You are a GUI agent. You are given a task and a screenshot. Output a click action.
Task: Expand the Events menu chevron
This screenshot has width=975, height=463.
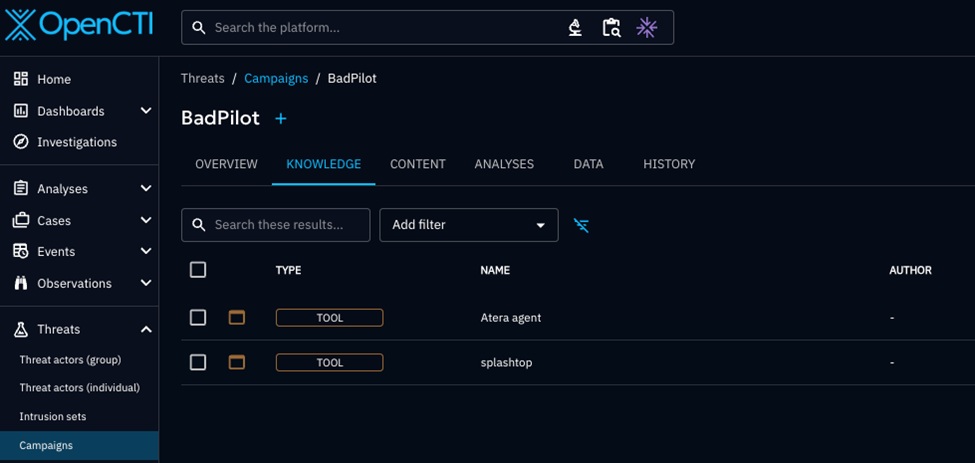click(146, 251)
